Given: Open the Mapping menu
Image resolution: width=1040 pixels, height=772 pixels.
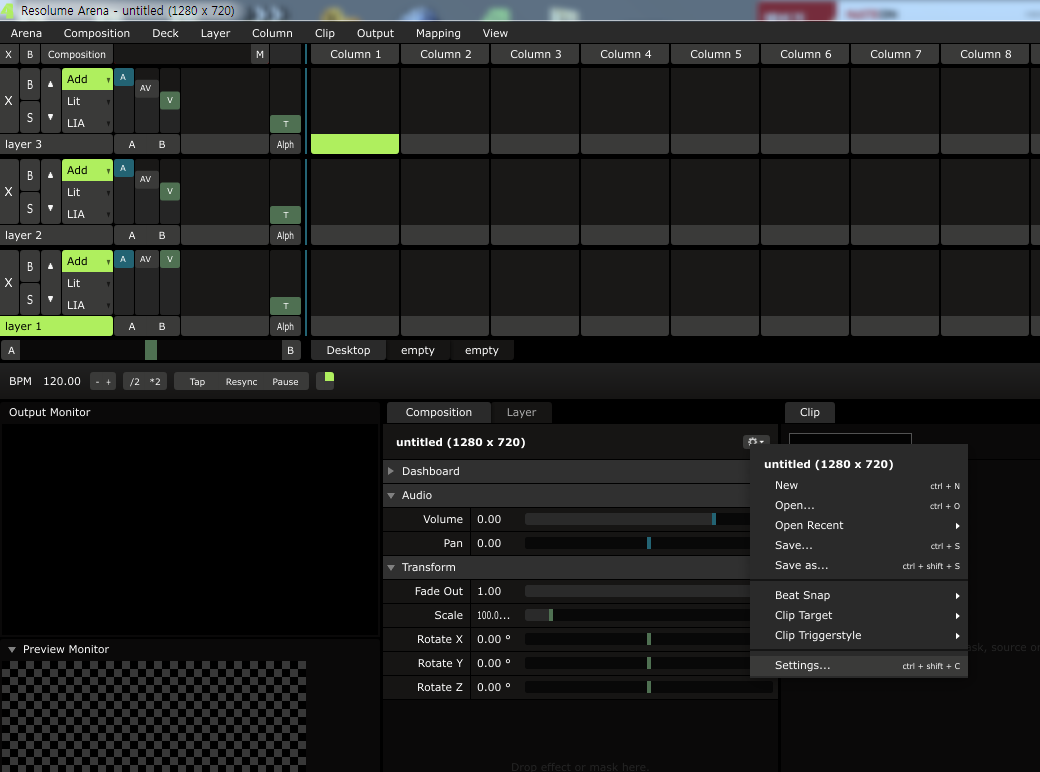Looking at the screenshot, I should [x=438, y=33].
